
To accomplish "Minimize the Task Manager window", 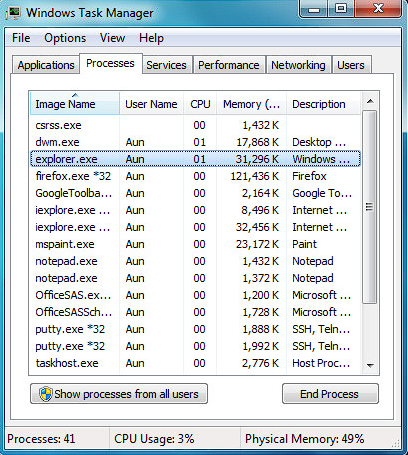I will click(x=314, y=8).
